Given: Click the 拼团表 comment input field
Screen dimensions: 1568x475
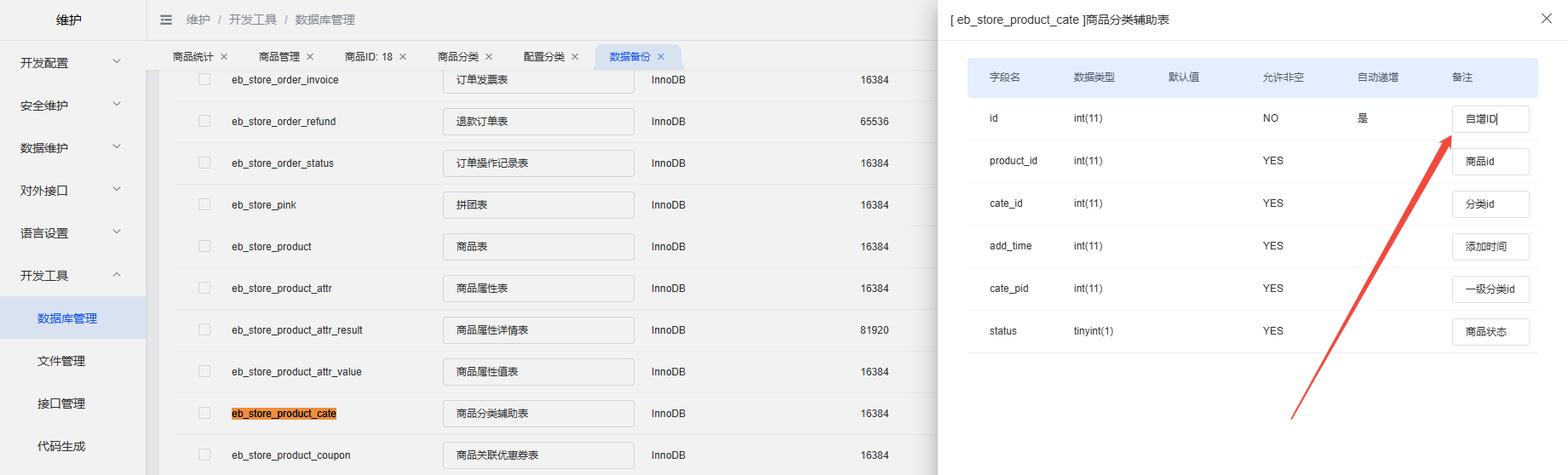Looking at the screenshot, I should click(537, 205).
